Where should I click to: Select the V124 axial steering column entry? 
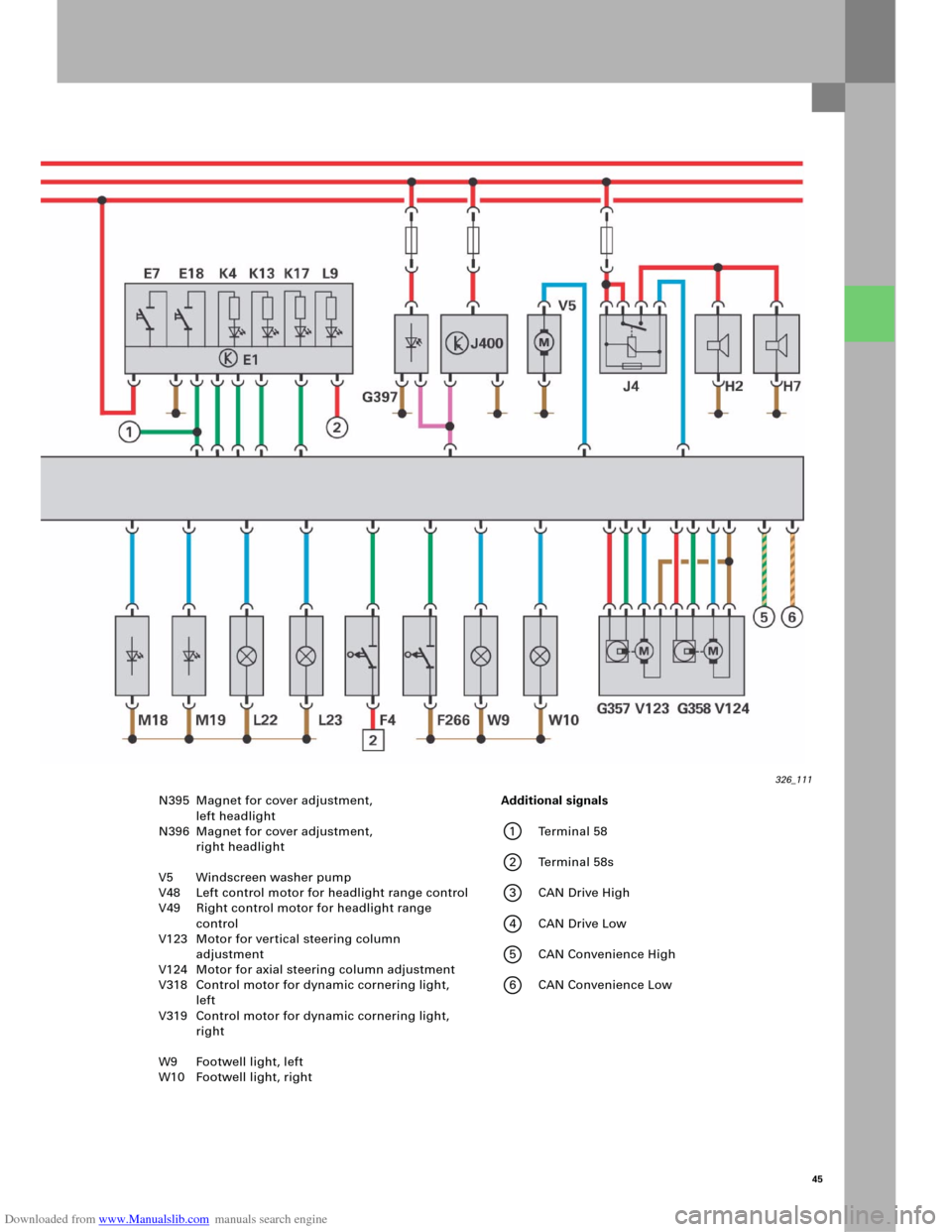[307, 970]
